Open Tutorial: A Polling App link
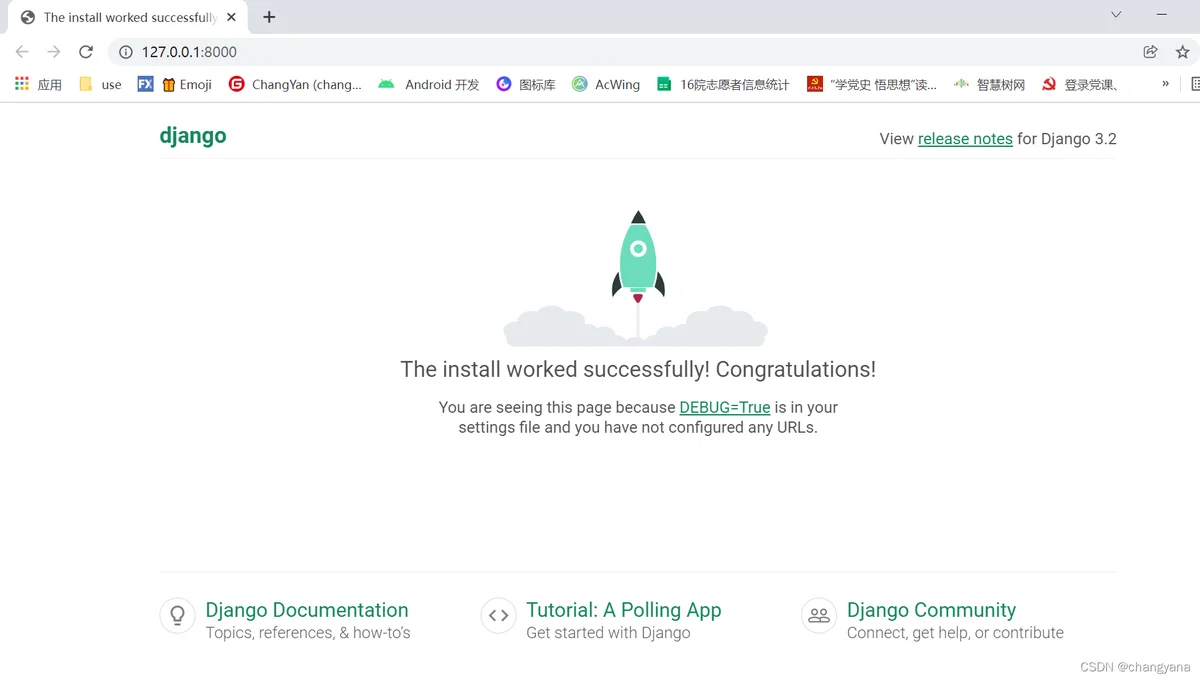 [624, 610]
